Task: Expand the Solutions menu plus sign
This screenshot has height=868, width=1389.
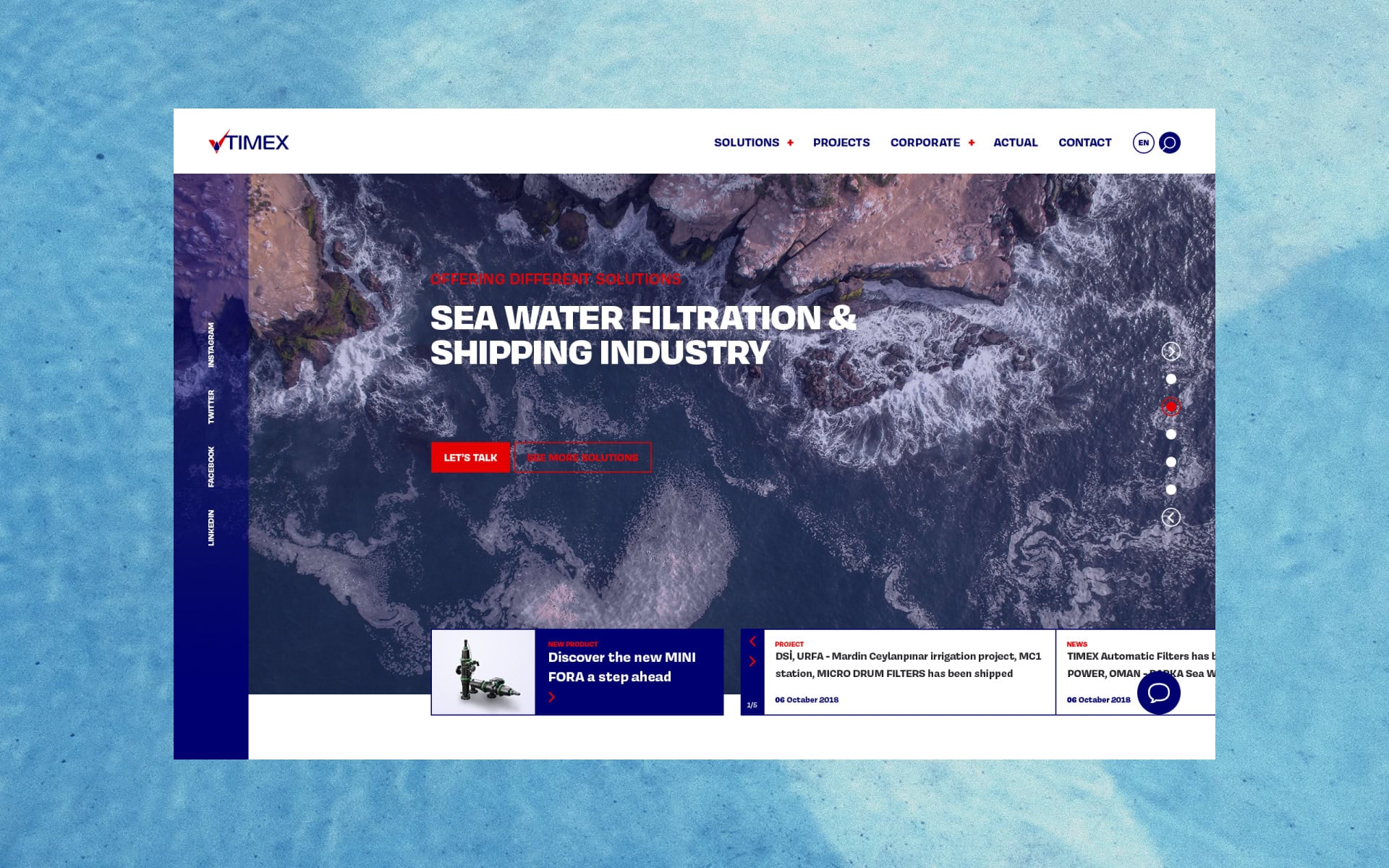Action: pyautogui.click(x=790, y=142)
